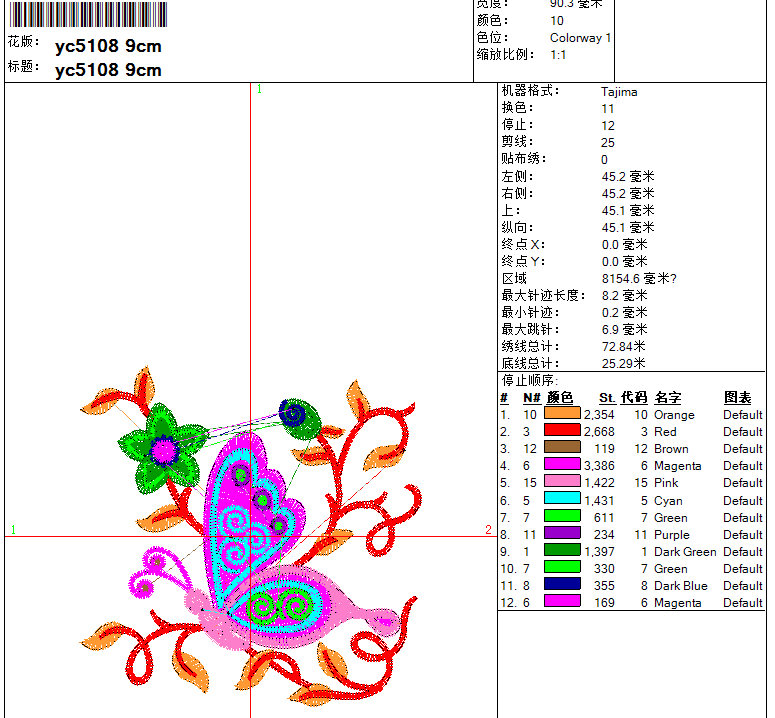The height and width of the screenshot is (718, 775).
Task: Select the Pink color swatch in row 5
Action: pos(562,483)
